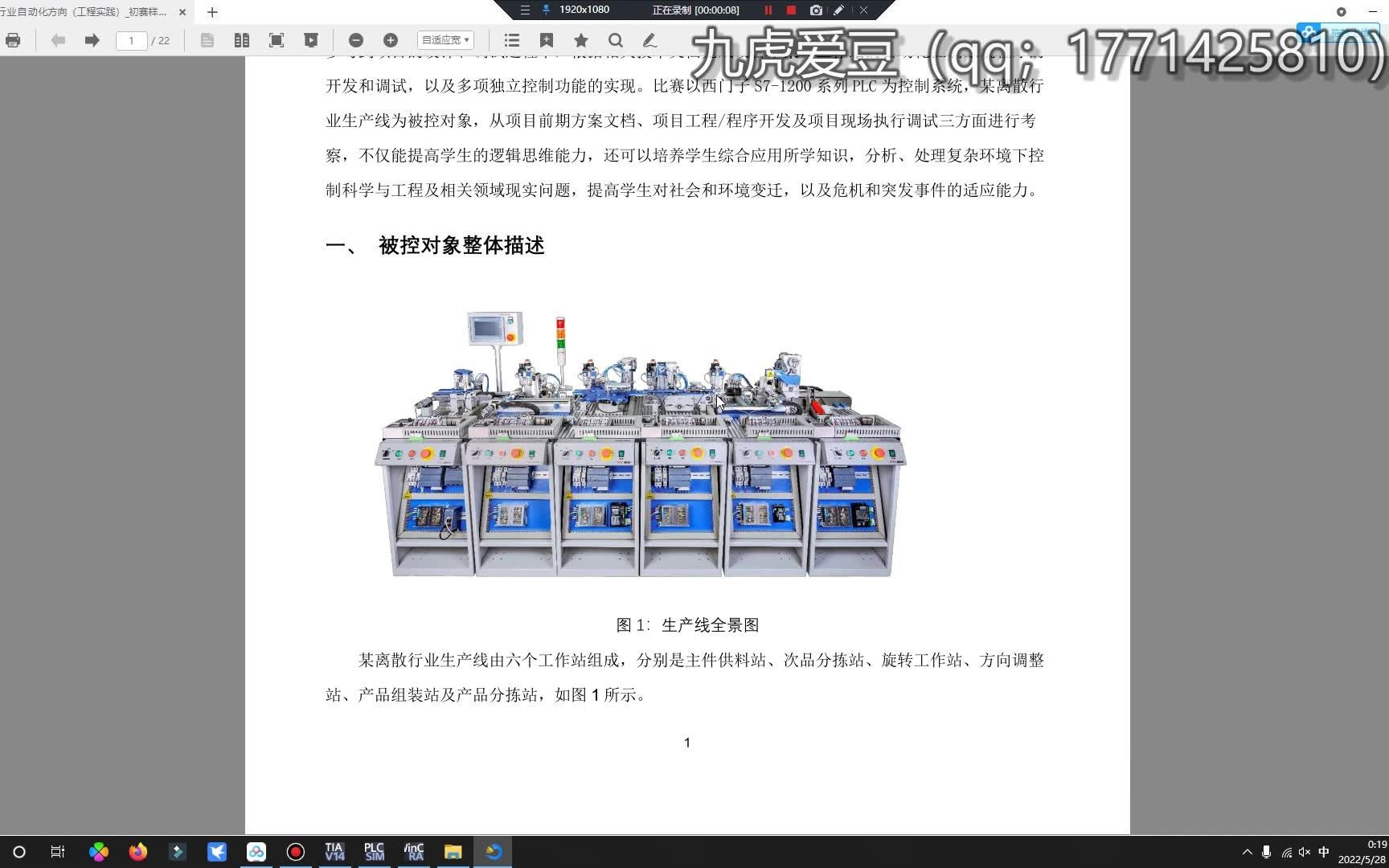Open the clock showing 2022/5/28
The height and width of the screenshot is (868, 1389).
[x=1362, y=852]
